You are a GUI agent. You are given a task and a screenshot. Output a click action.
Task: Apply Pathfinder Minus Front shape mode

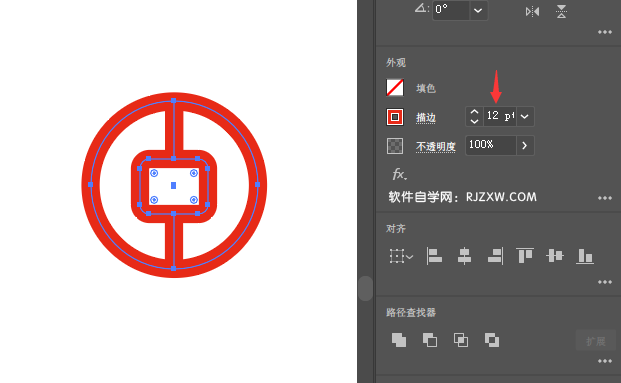[x=430, y=340]
